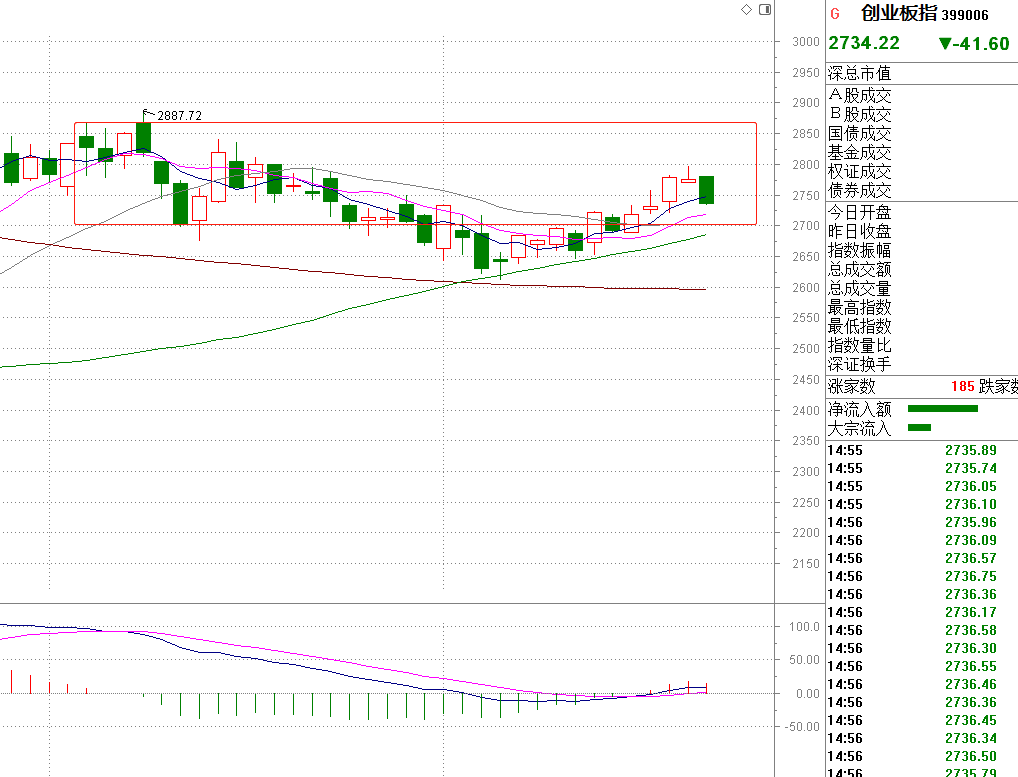Image resolution: width=1018 pixels, height=777 pixels.
Task: Select the 基金成交 row
Action: point(922,153)
